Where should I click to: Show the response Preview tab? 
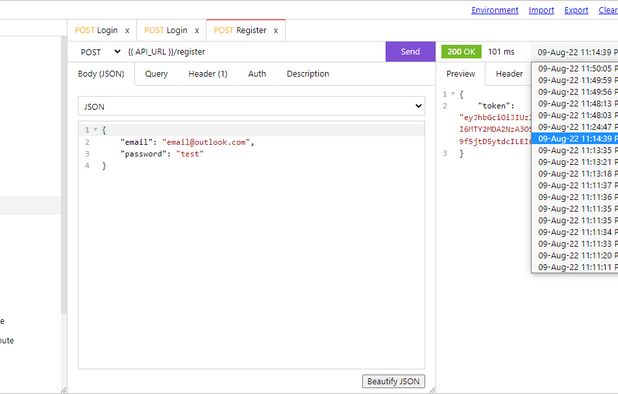click(460, 74)
